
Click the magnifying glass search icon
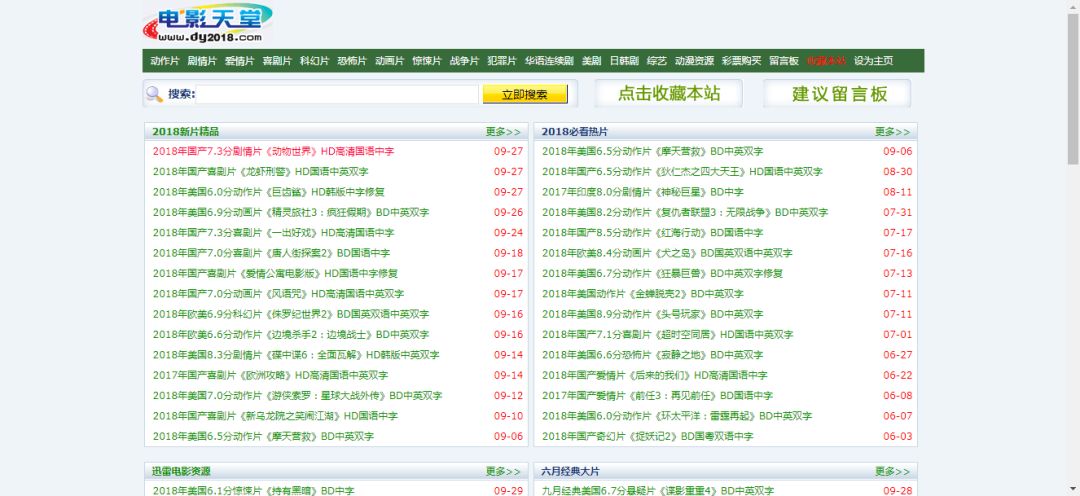point(154,94)
